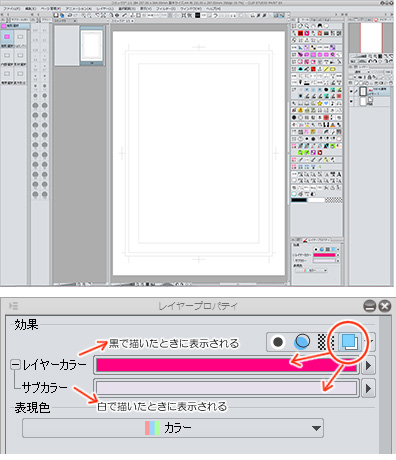Toggle visibility eye of the top layer
Viewport: 396px width, 460px height.
coord(351,91)
